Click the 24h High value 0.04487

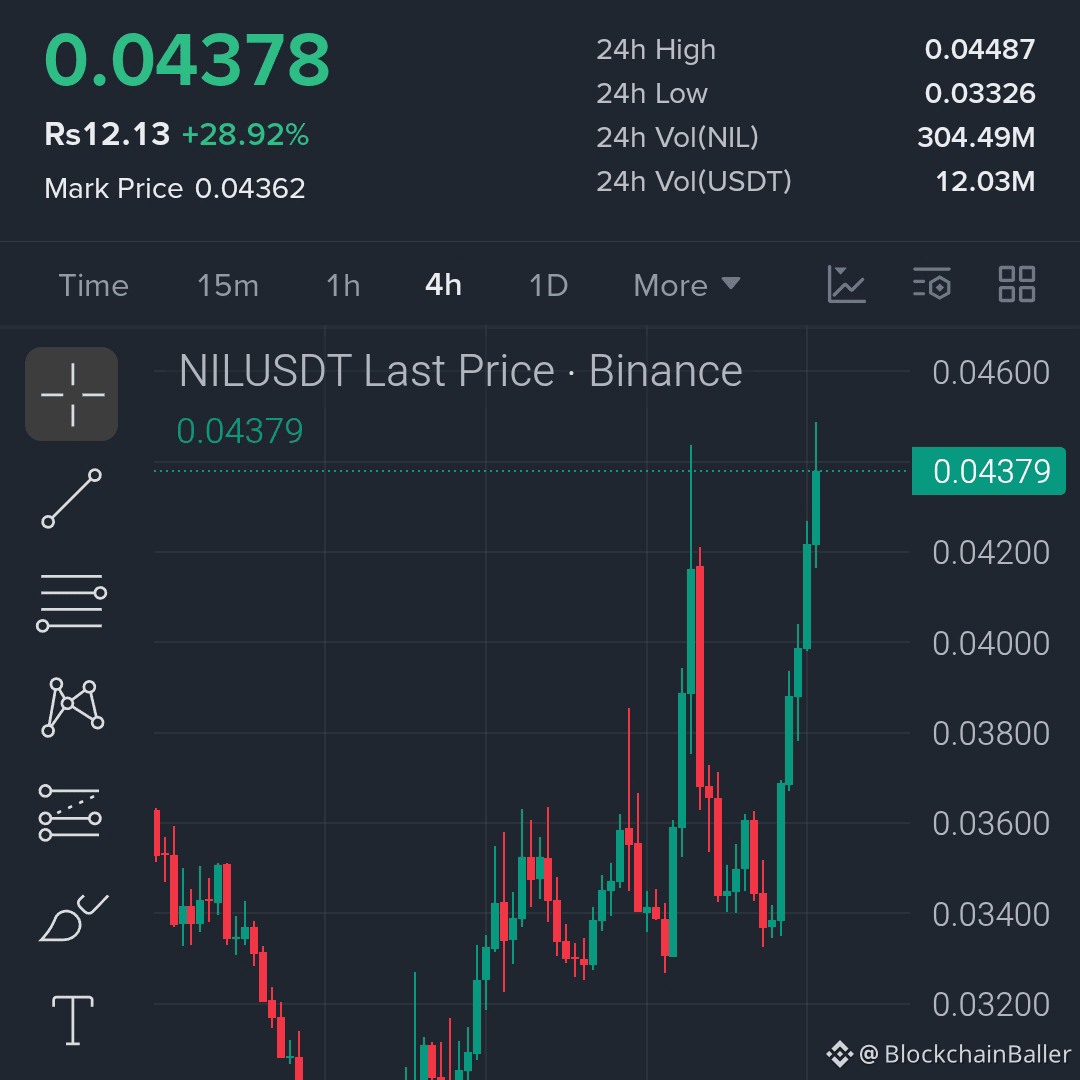(x=979, y=50)
